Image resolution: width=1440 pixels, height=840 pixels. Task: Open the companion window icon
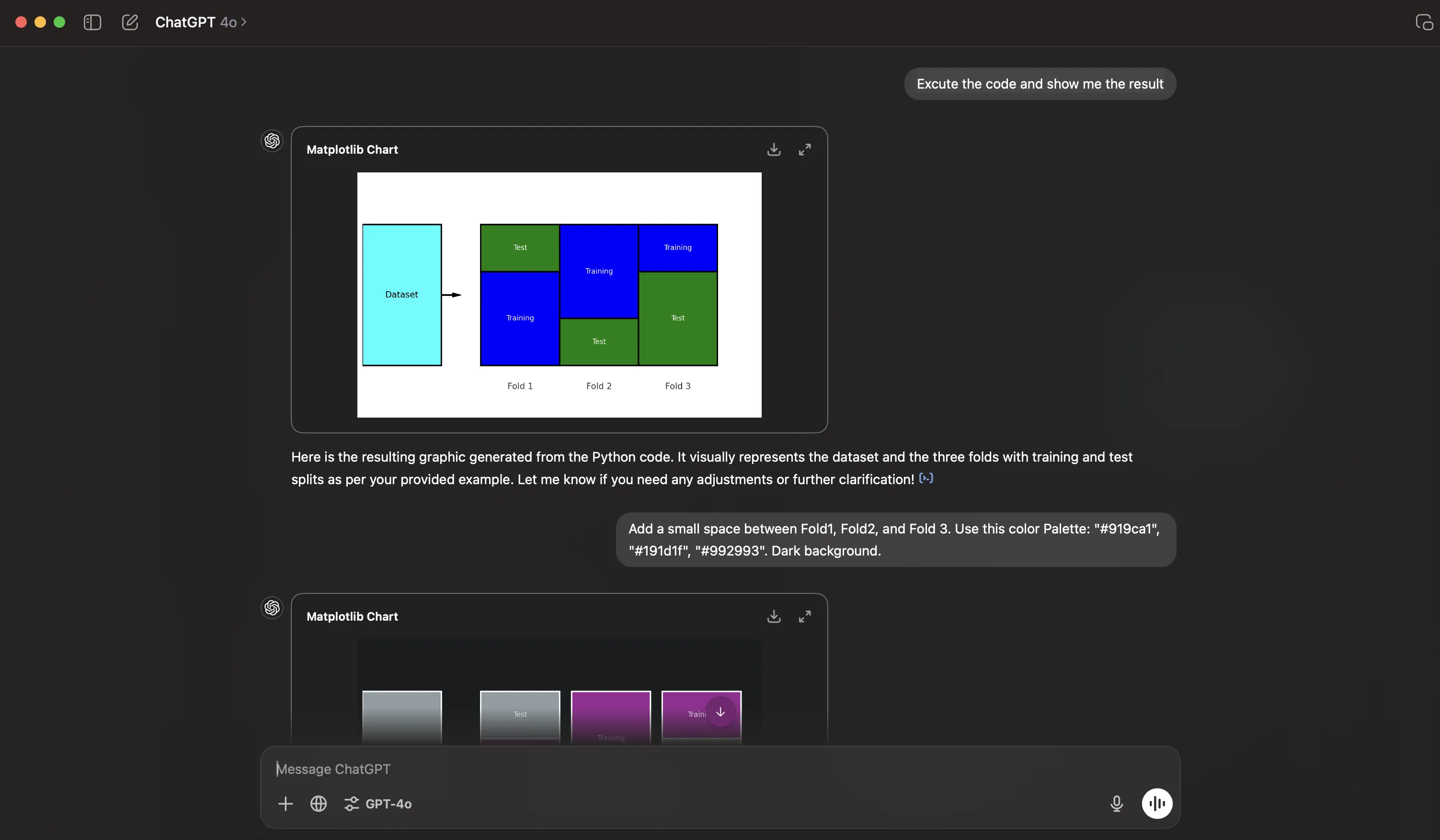point(1423,23)
